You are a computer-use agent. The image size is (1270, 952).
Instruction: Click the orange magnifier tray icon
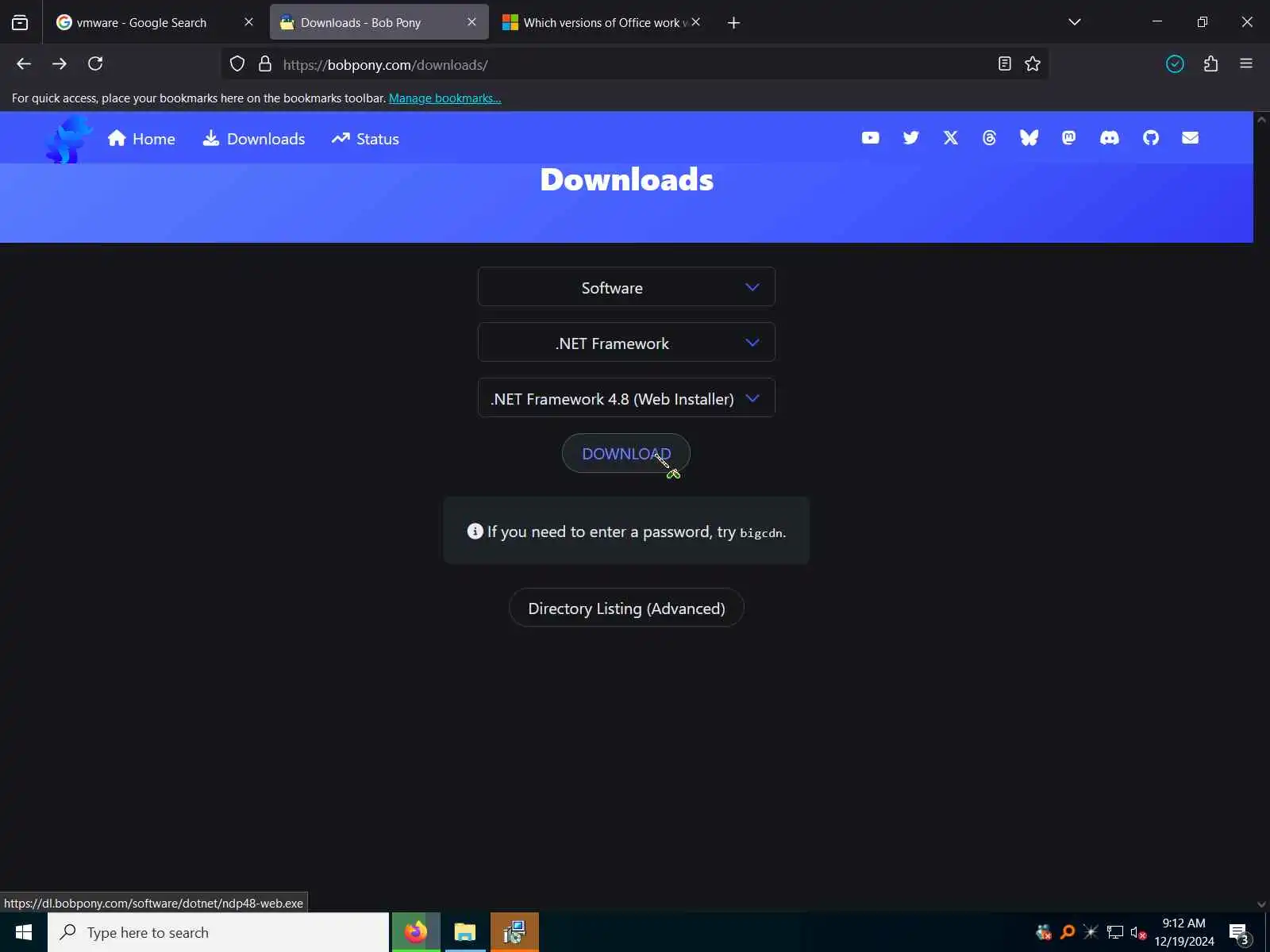[x=1068, y=932]
